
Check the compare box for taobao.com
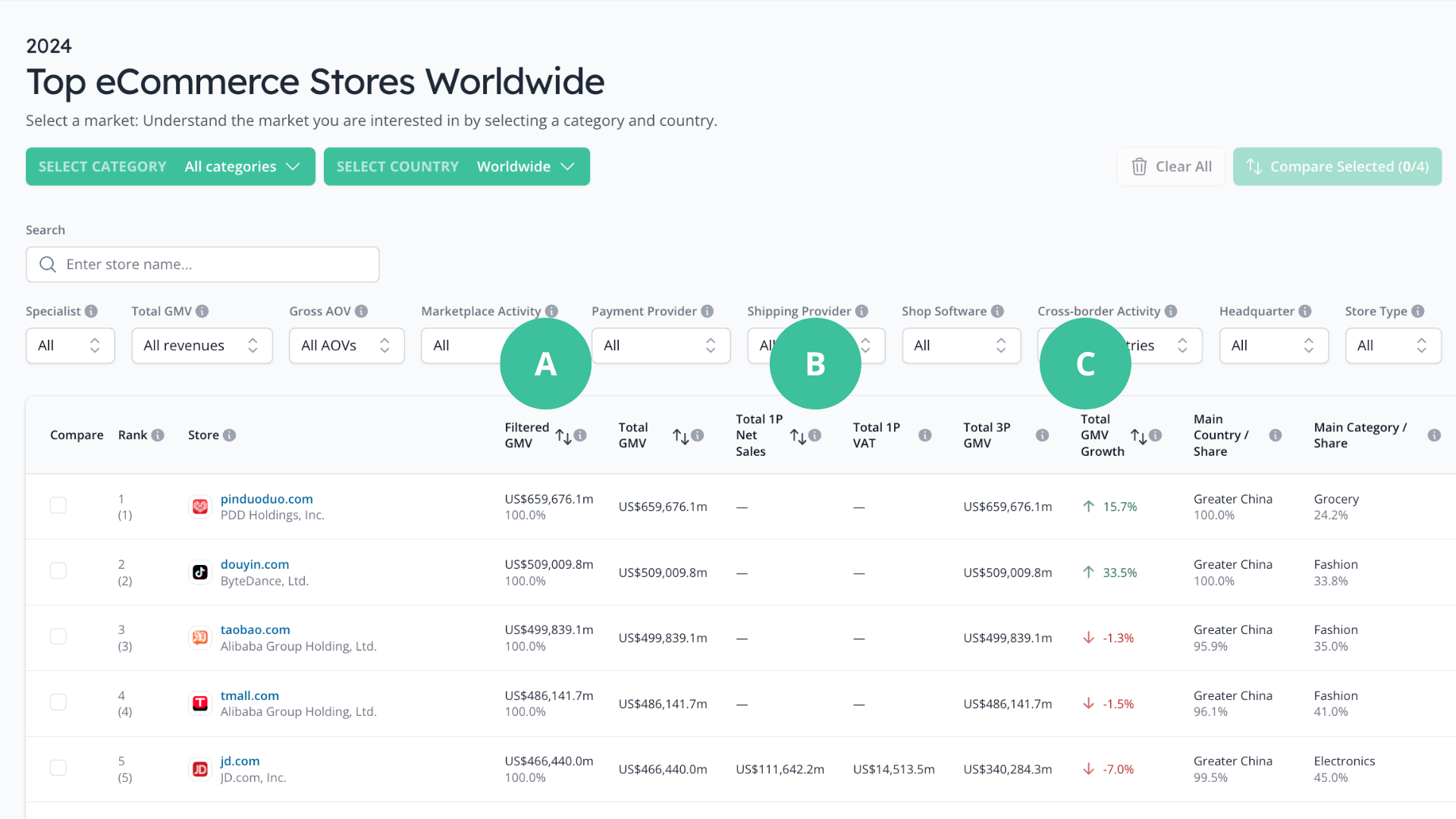tap(58, 636)
